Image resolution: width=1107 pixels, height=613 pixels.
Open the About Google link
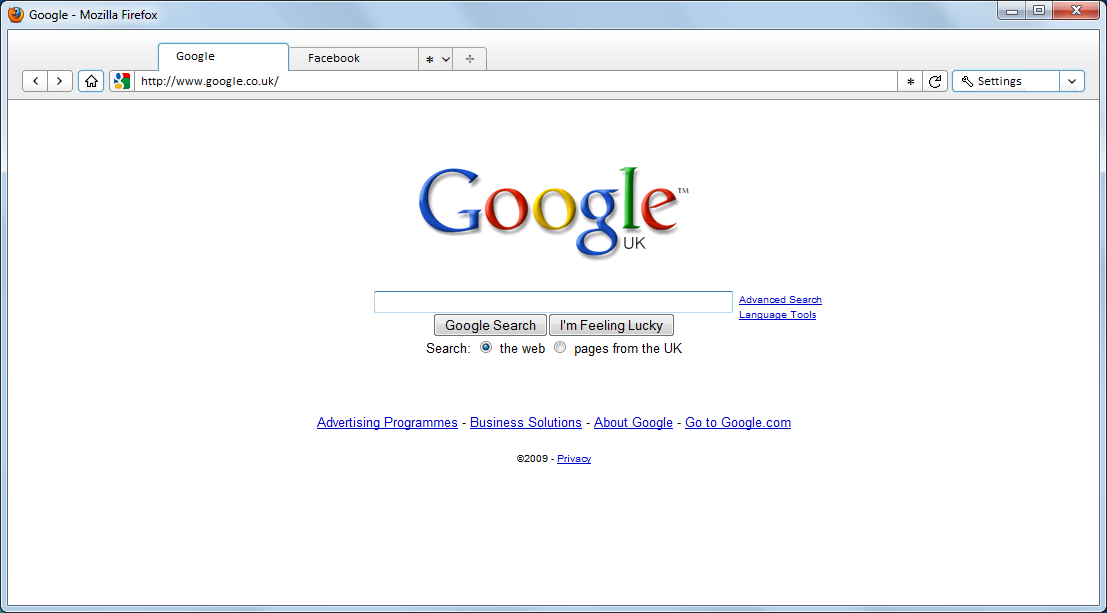633,422
